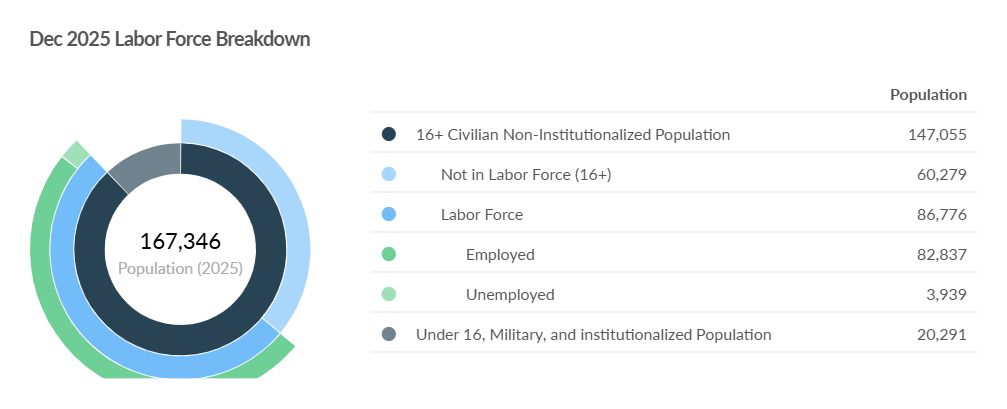1007x409 pixels.
Task: Select the Not in Labor Force (16+) label
Action: click(x=526, y=174)
